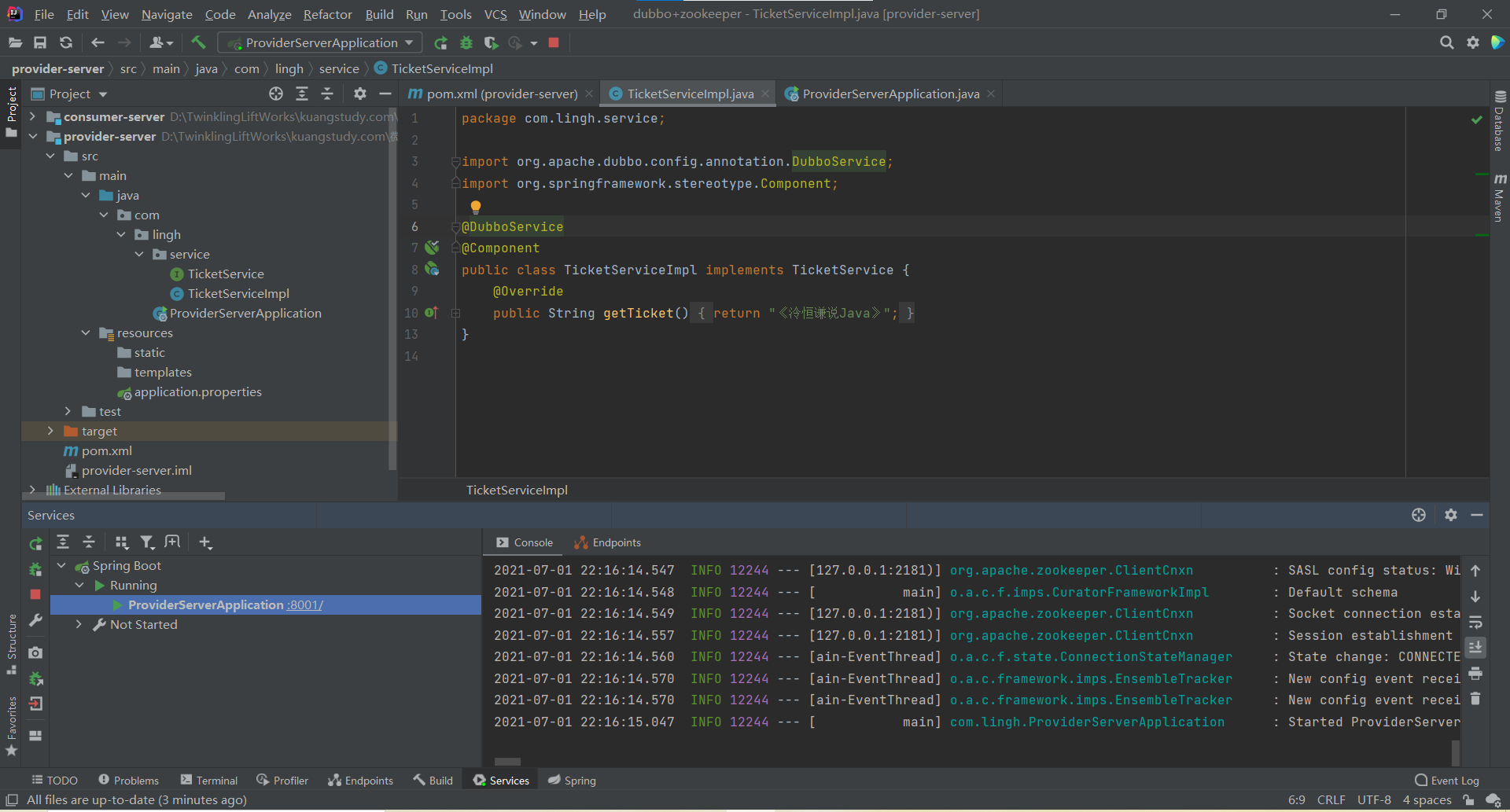The image size is (1510, 812).
Task: Click the wrench Edit Configuration icon in Services
Action: (35, 620)
